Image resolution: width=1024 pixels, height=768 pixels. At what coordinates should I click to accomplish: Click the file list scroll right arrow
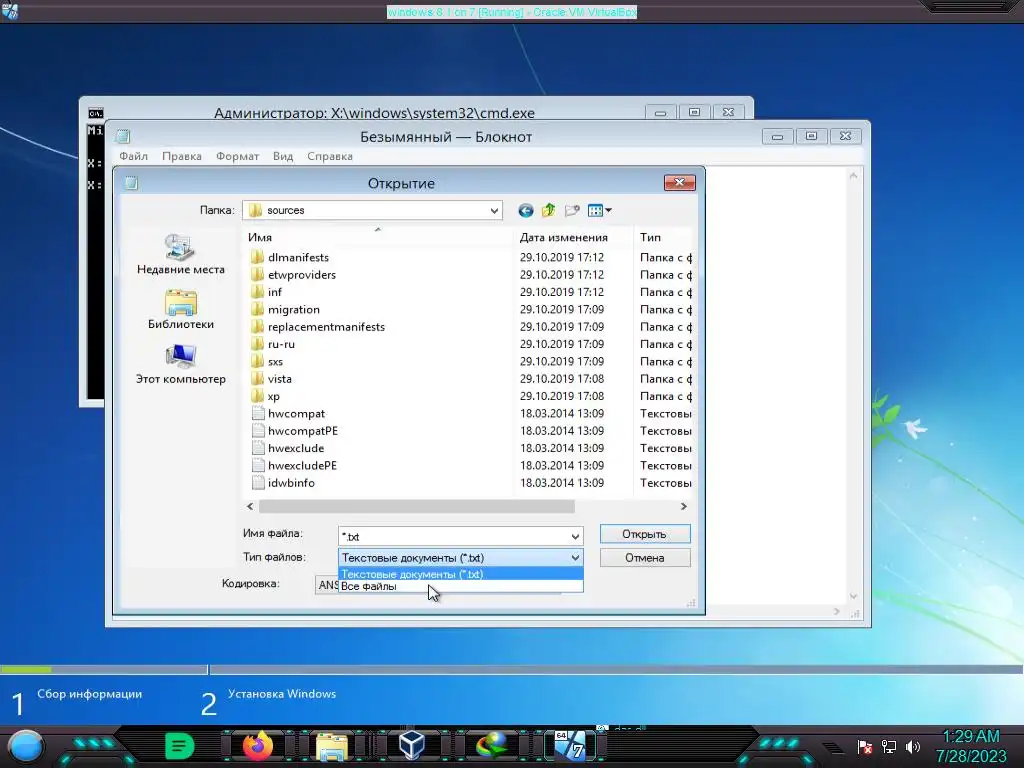click(684, 506)
